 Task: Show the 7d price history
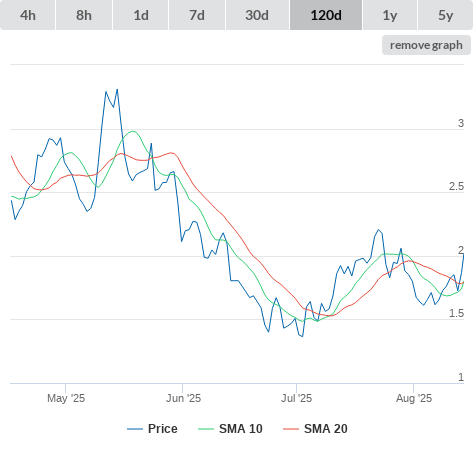tap(197, 15)
